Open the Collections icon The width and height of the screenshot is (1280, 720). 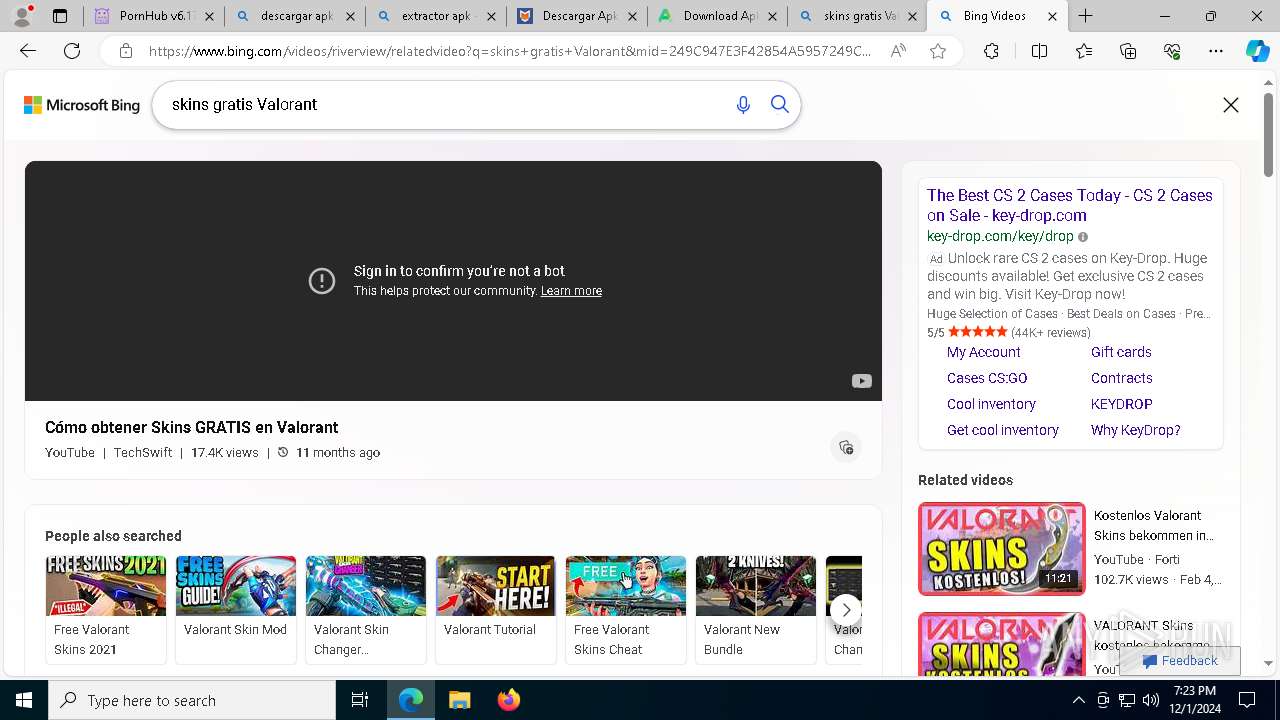pyautogui.click(x=1128, y=51)
